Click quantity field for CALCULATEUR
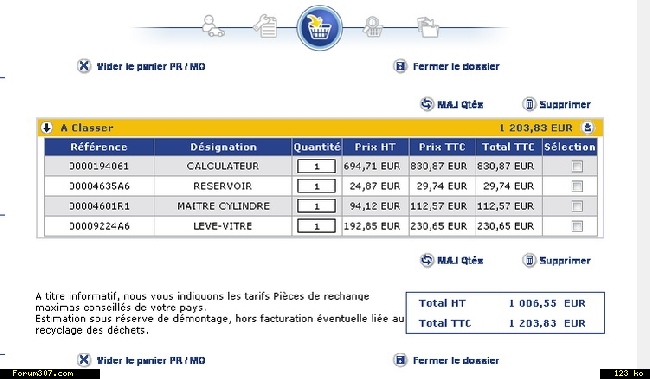650x379 pixels. [316, 166]
